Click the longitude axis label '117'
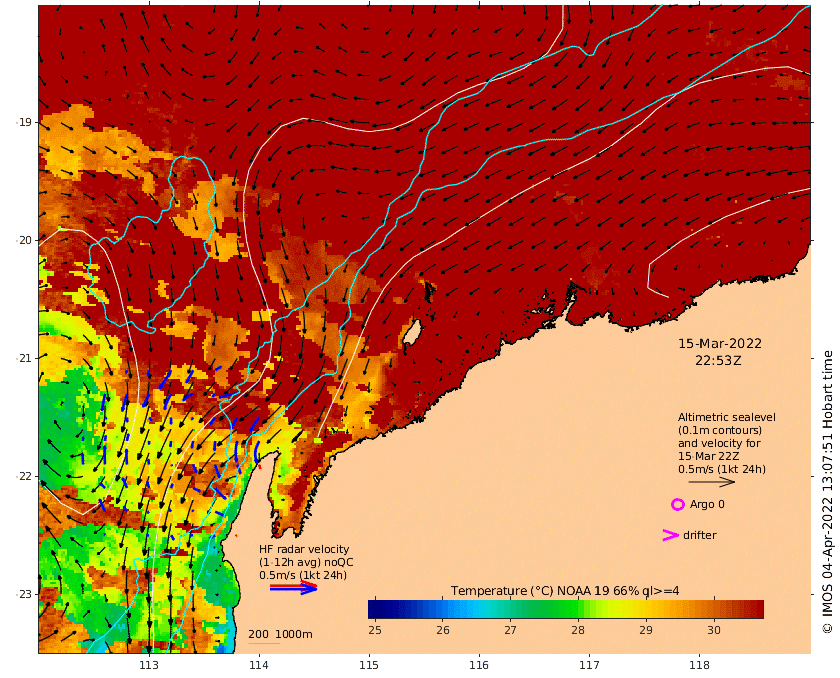 click(x=589, y=666)
